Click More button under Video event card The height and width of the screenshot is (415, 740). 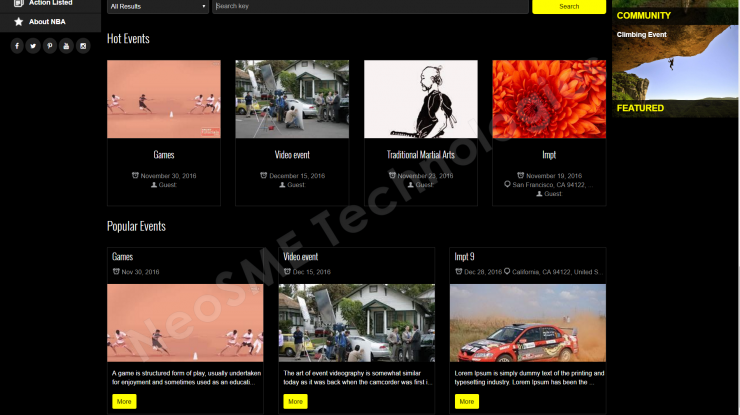(x=295, y=401)
